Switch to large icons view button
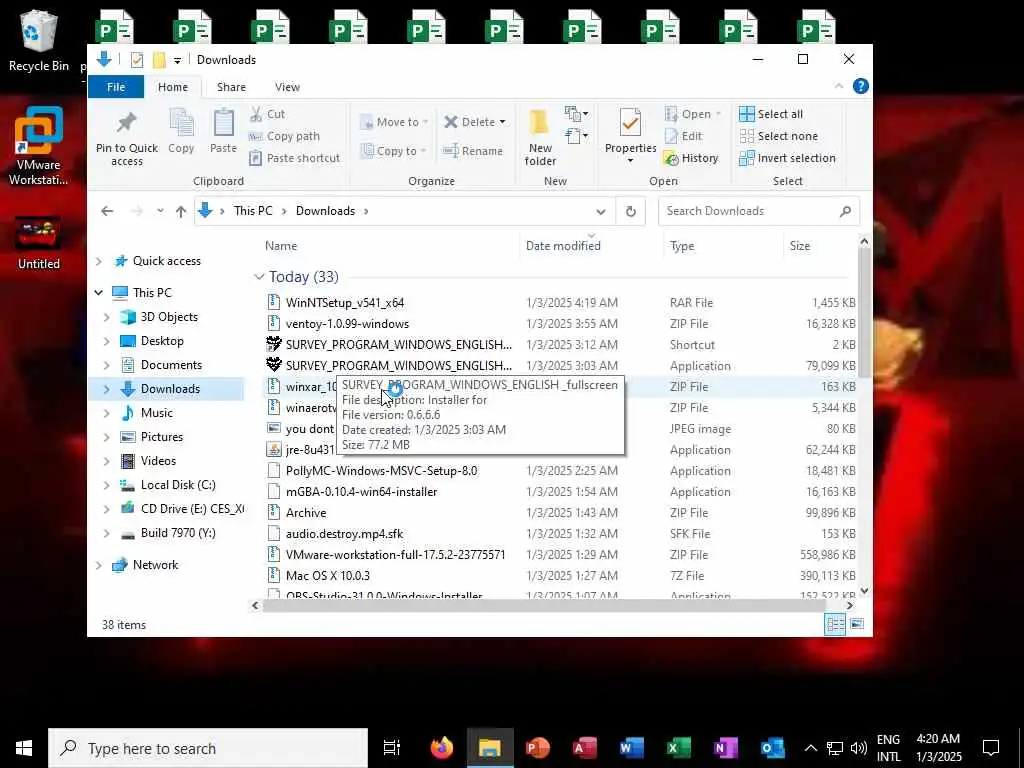This screenshot has width=1024, height=768. 857,624
